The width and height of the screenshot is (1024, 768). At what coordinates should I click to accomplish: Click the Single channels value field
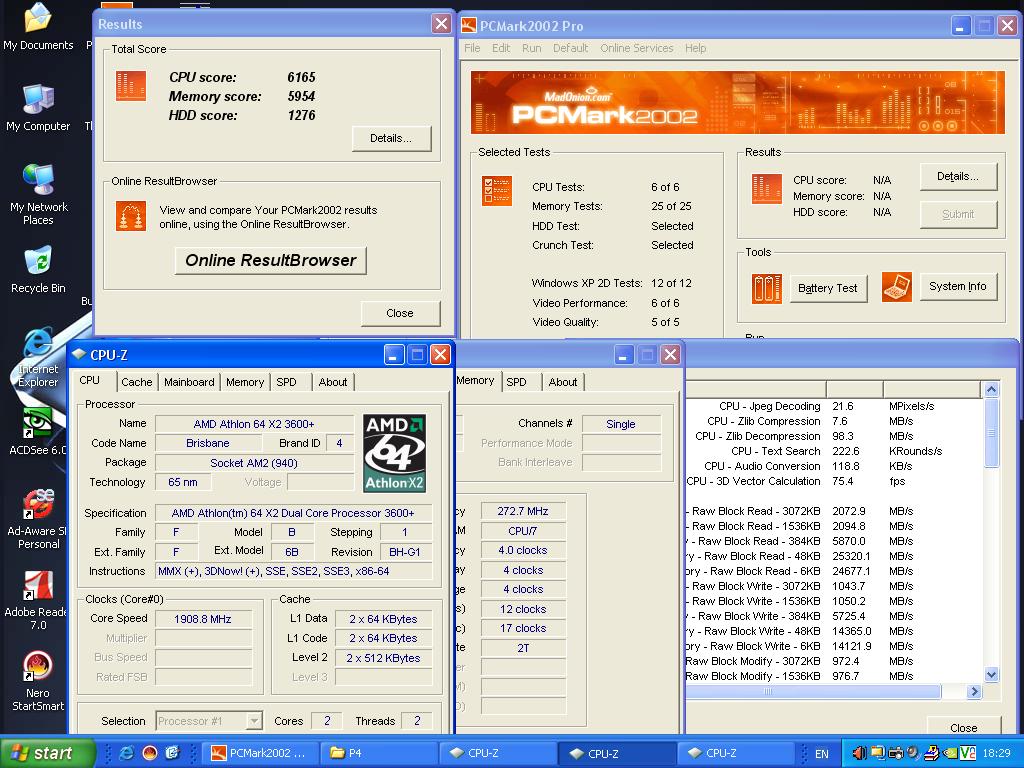pos(620,424)
